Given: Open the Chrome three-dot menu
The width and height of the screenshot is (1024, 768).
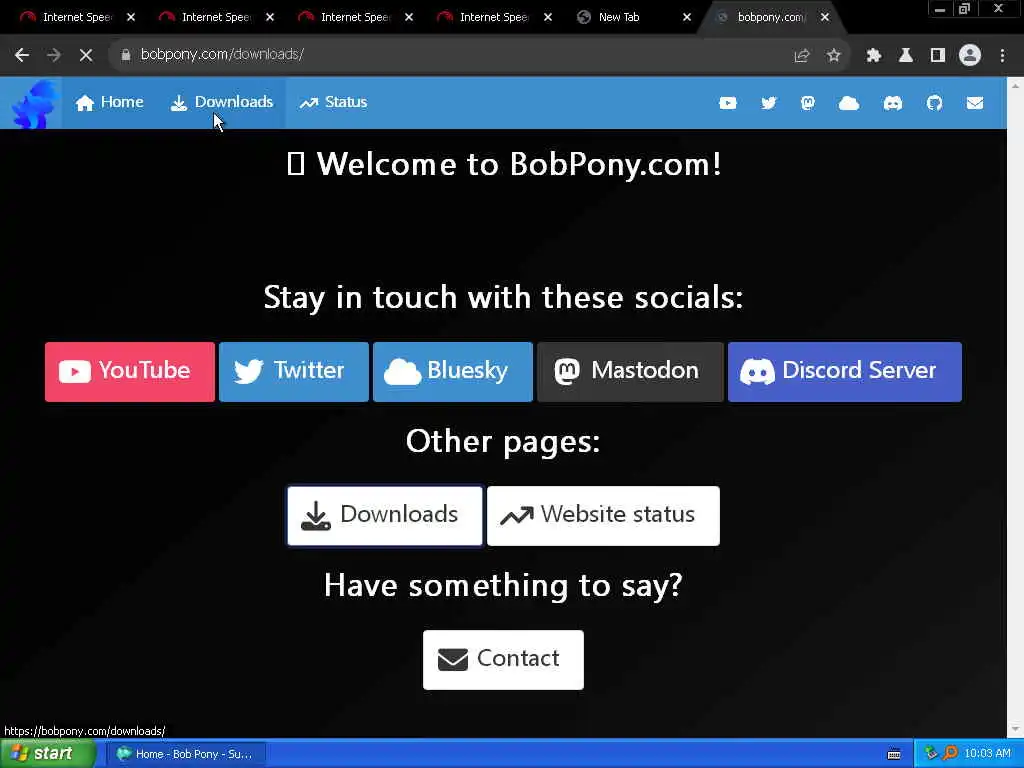Looking at the screenshot, I should tap(1002, 56).
